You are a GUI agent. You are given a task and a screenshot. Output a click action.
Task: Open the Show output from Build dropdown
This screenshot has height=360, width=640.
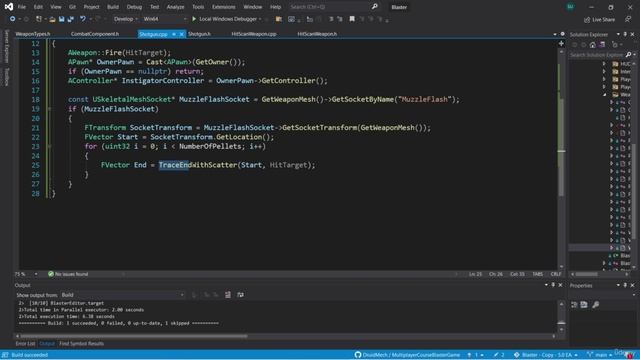[x=122, y=295]
